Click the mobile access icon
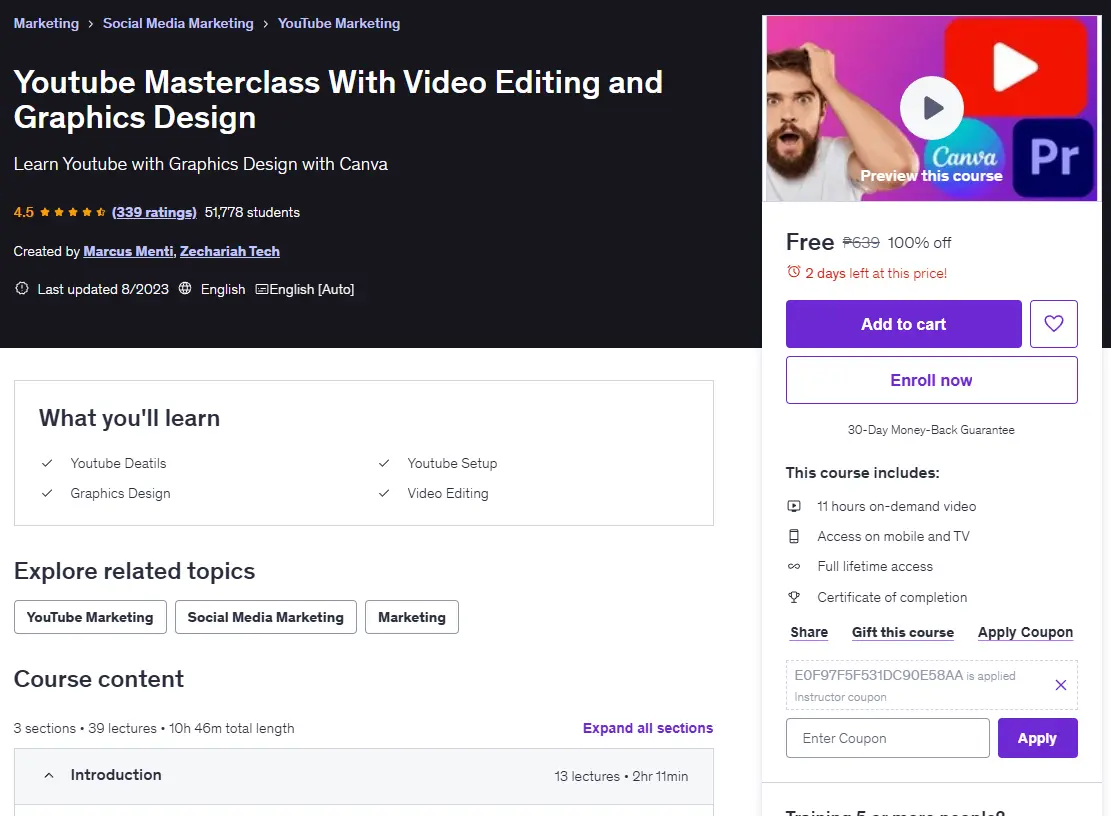Image resolution: width=1111 pixels, height=816 pixels. point(794,536)
